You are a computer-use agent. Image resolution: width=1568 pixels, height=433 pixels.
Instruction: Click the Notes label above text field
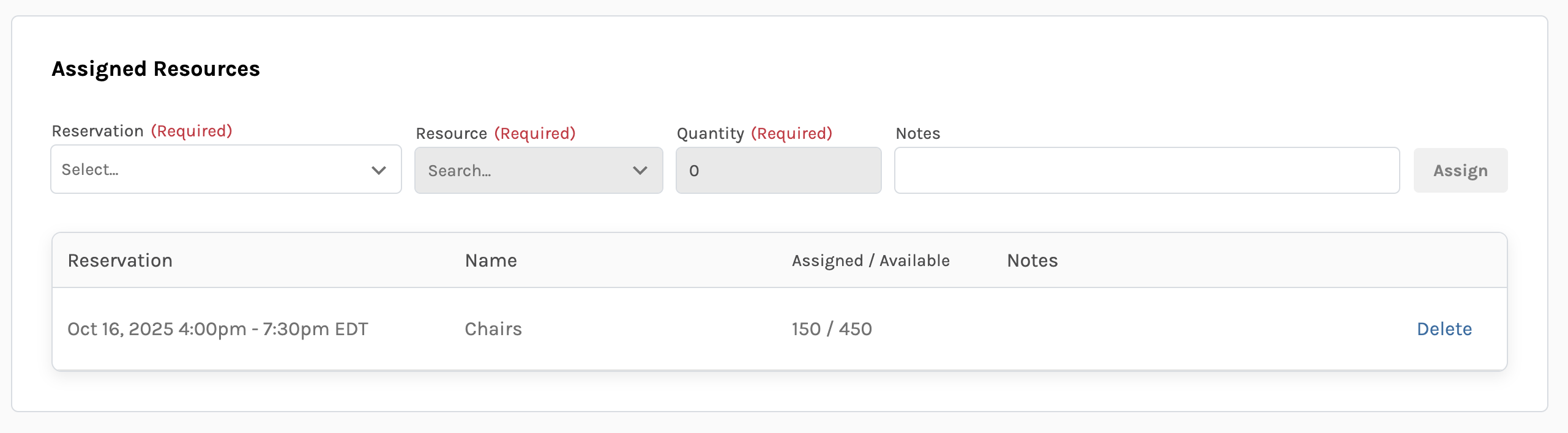(917, 133)
